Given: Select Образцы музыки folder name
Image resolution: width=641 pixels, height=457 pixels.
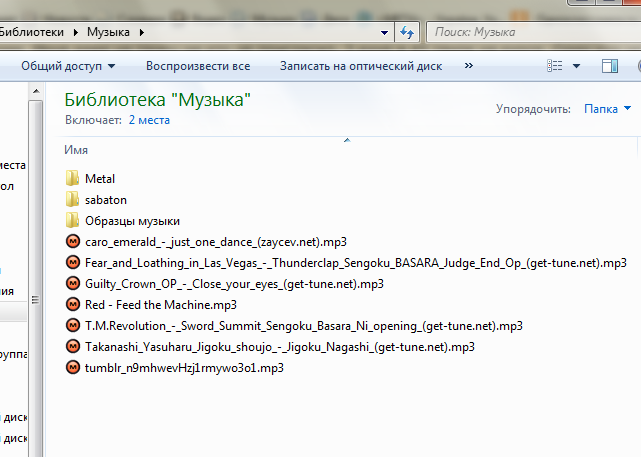Looking at the screenshot, I should click(x=132, y=221).
